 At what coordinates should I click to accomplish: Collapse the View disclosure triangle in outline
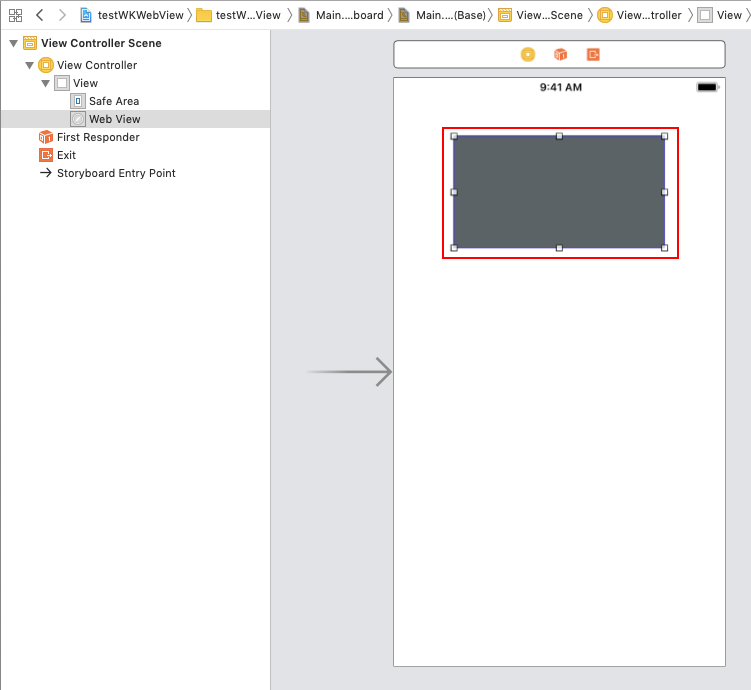[46, 83]
